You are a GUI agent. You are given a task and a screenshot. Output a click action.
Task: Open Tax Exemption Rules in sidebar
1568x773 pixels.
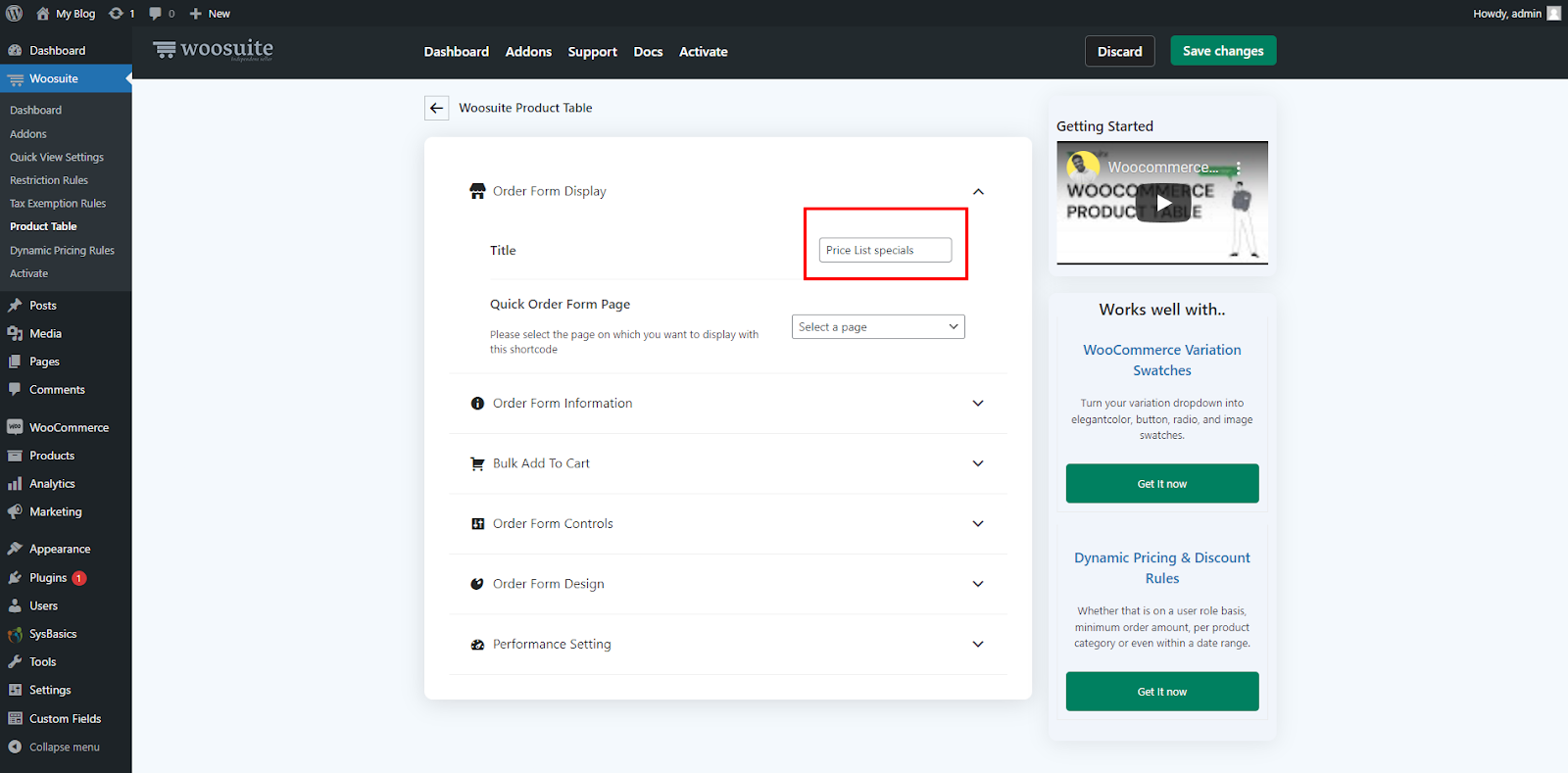pyautogui.click(x=58, y=204)
